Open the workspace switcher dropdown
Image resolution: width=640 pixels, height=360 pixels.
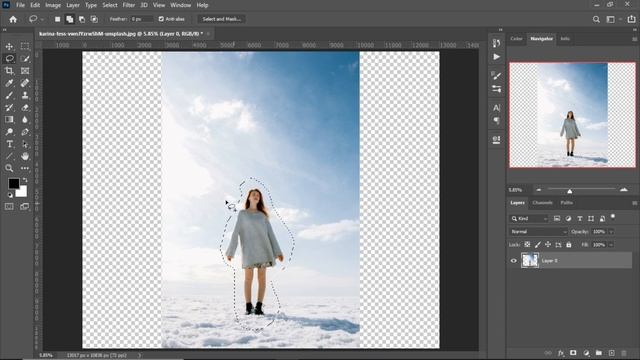(x=613, y=19)
